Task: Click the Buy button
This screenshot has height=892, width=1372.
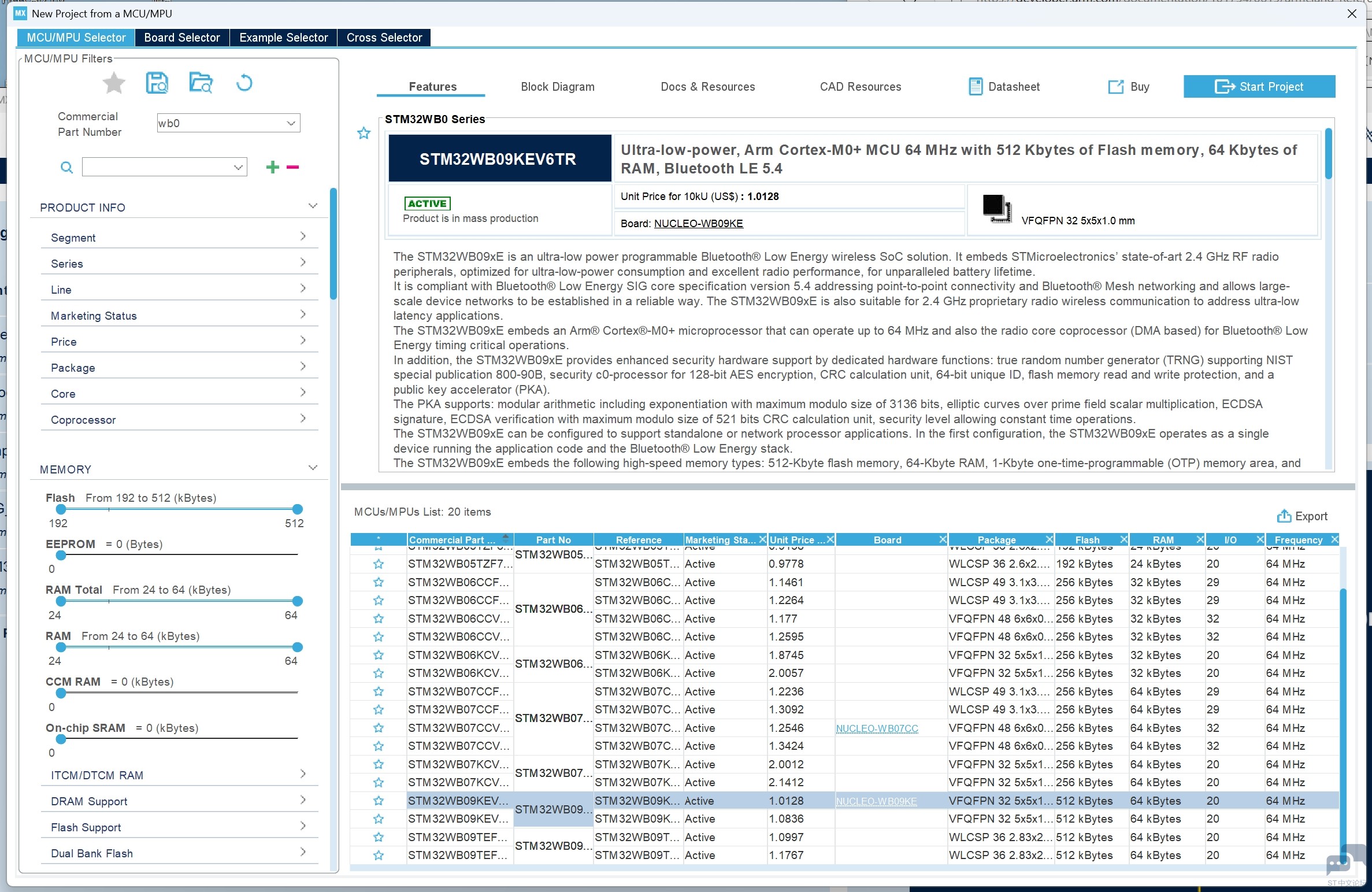Action: click(x=1129, y=87)
